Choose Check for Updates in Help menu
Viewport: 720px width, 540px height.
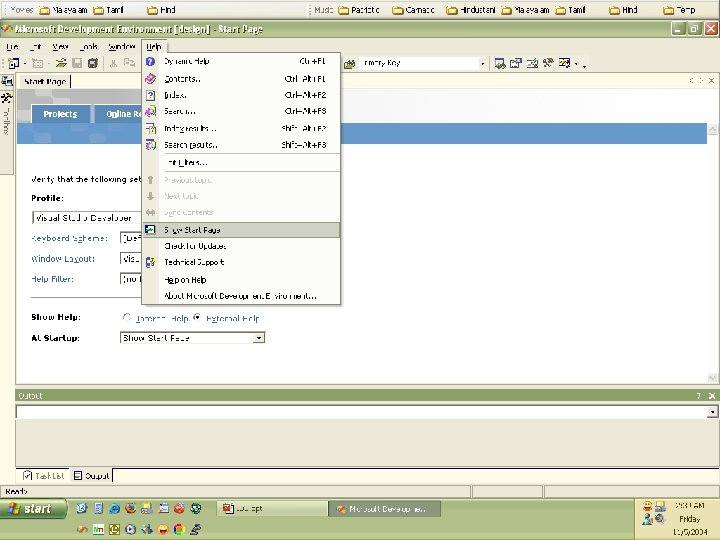coord(241,246)
